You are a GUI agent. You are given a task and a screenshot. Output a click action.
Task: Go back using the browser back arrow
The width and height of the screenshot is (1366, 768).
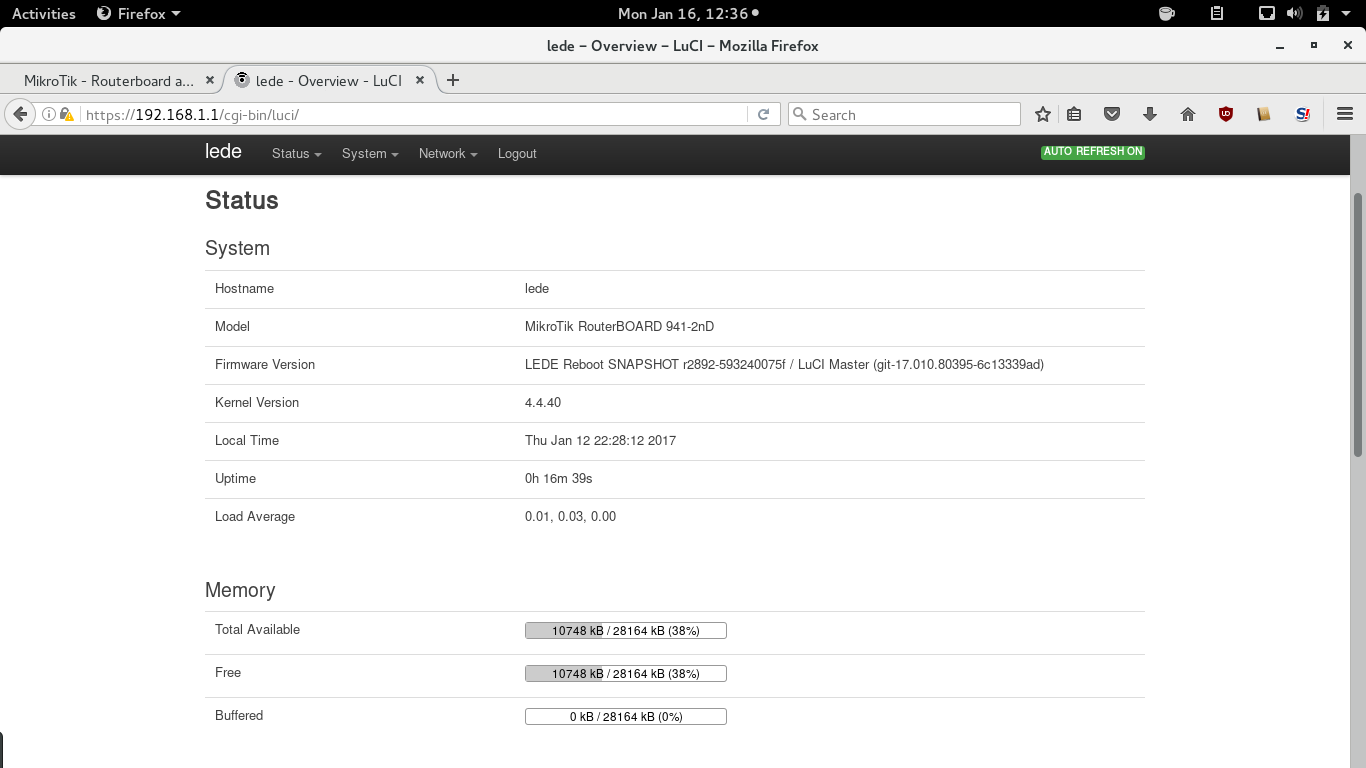pos(20,115)
